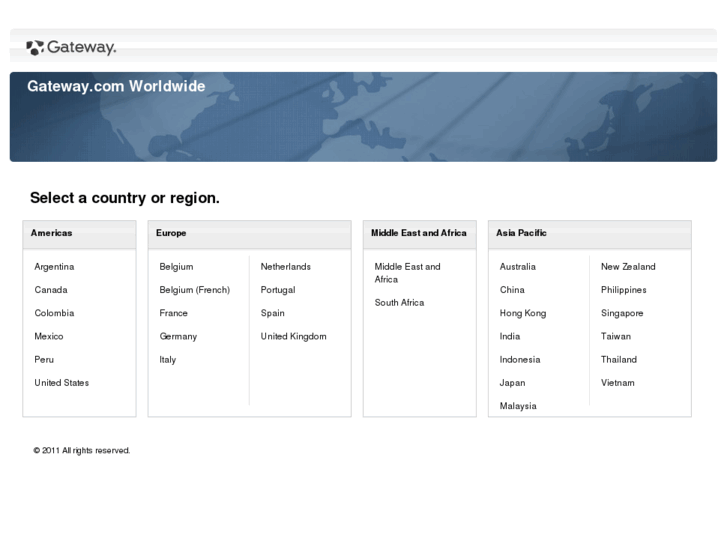Click the 2011 All rights reserved text
Viewport: 727px width, 545px height.
point(82,450)
